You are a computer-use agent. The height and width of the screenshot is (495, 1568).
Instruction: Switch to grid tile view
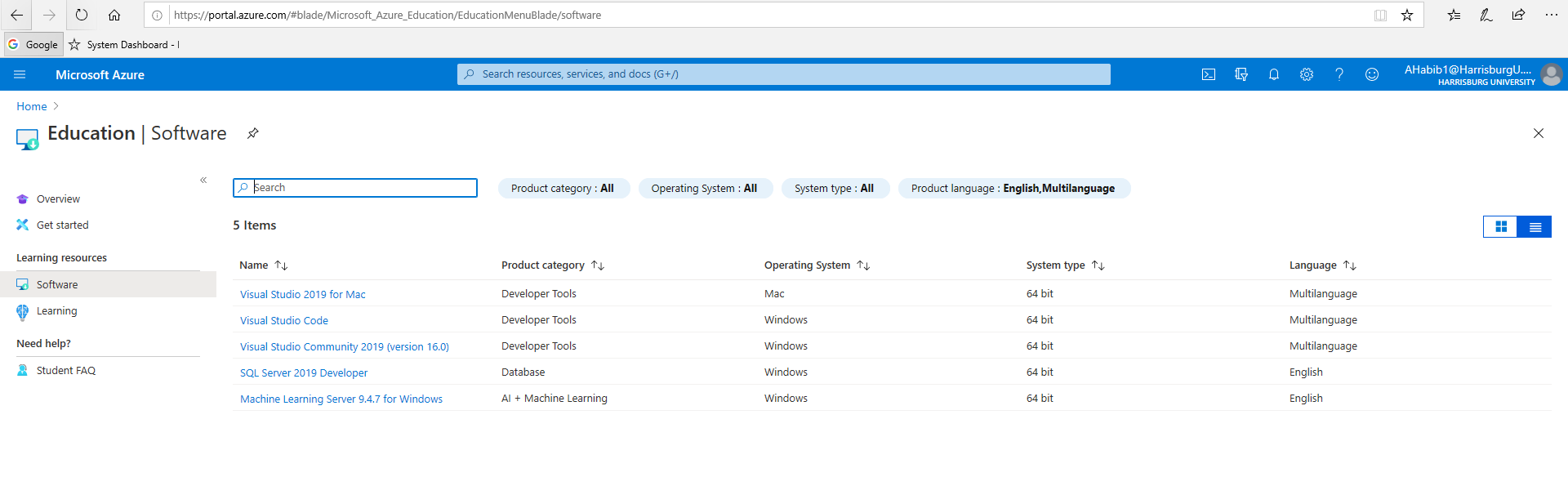[1500, 226]
